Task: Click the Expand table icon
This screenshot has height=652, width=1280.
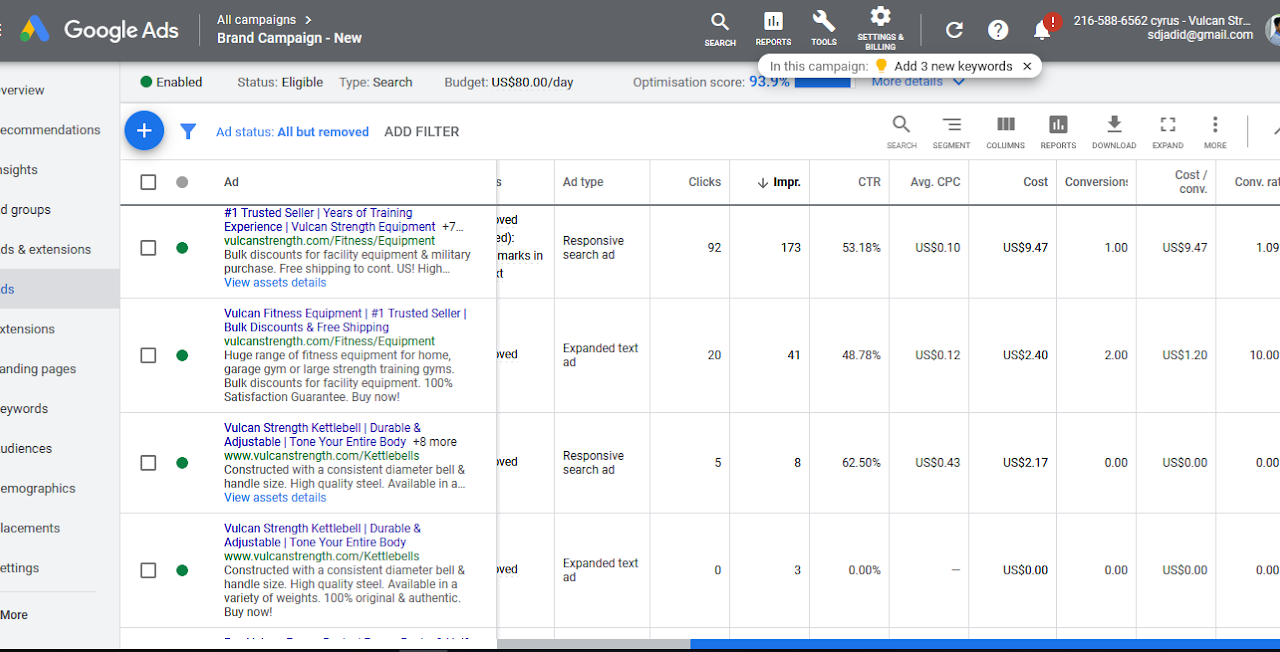Action: coord(1167,131)
